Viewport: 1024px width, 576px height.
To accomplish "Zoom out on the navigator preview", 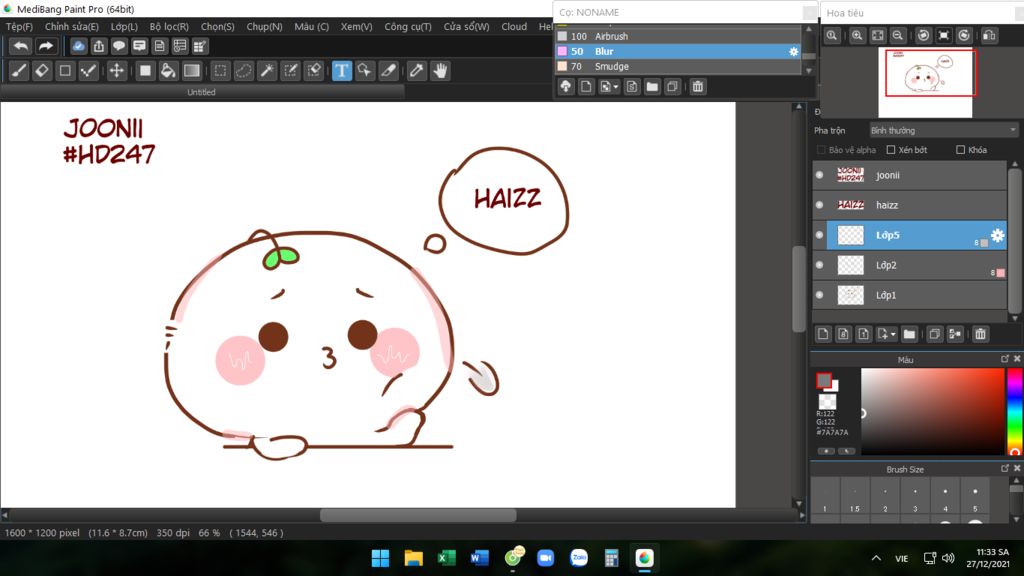I will [898, 35].
